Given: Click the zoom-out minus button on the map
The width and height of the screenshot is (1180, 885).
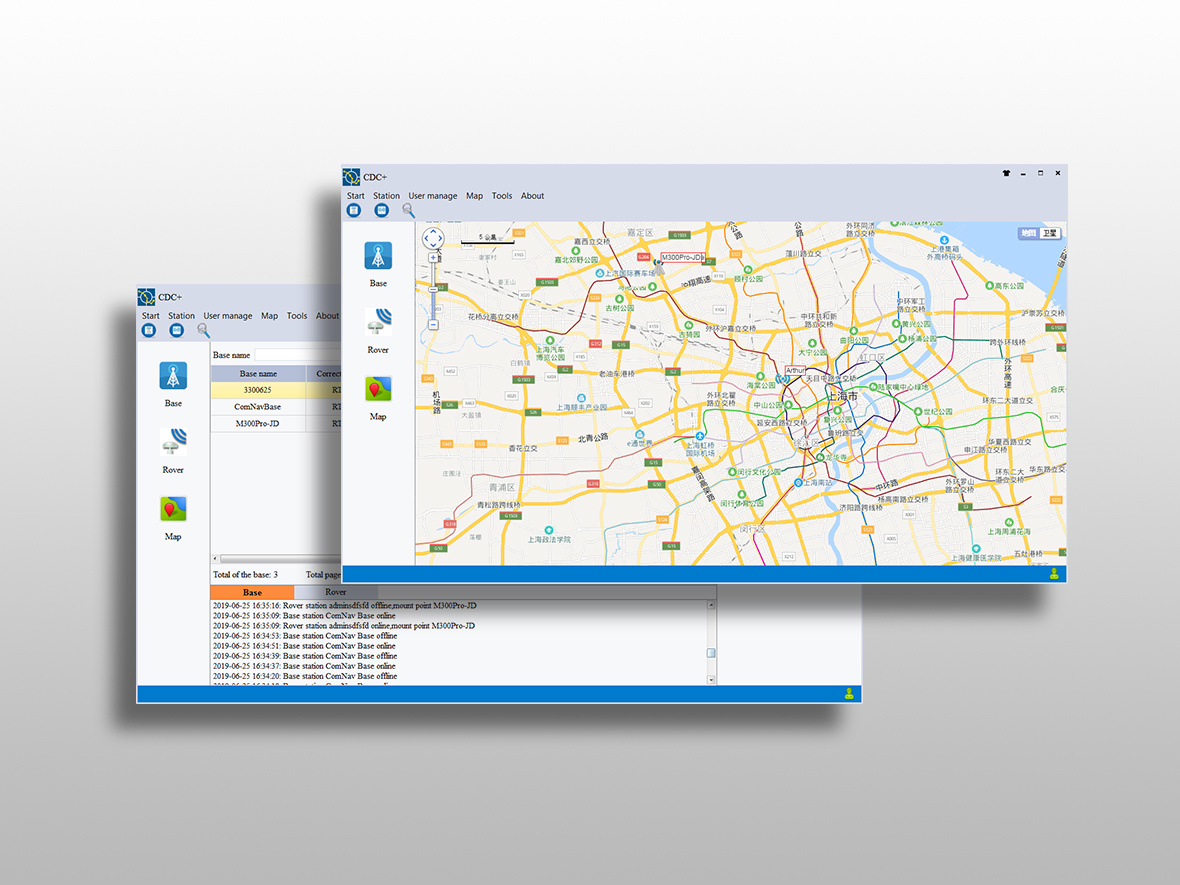Looking at the screenshot, I should (x=434, y=325).
